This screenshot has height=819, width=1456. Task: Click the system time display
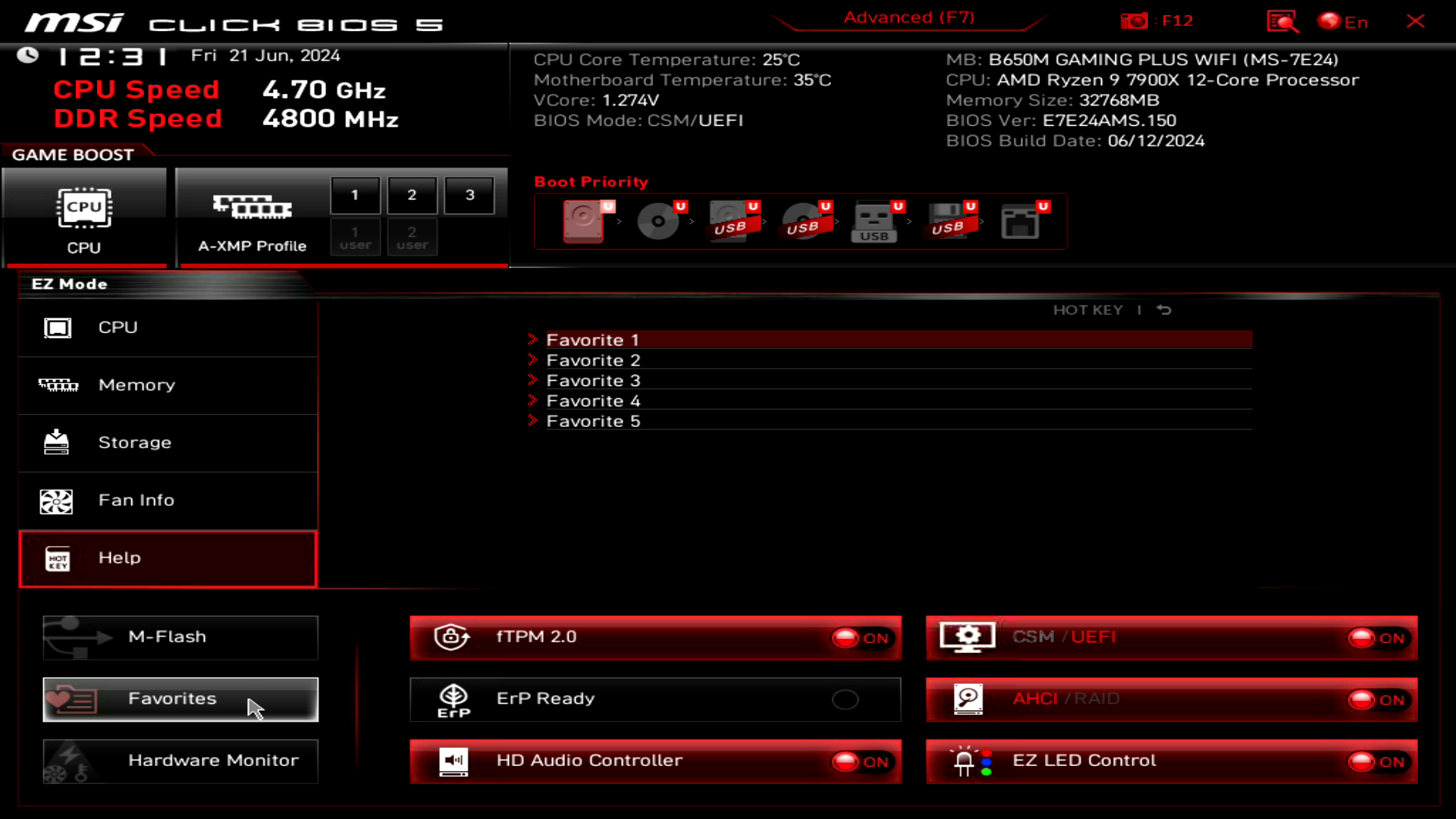point(113,56)
